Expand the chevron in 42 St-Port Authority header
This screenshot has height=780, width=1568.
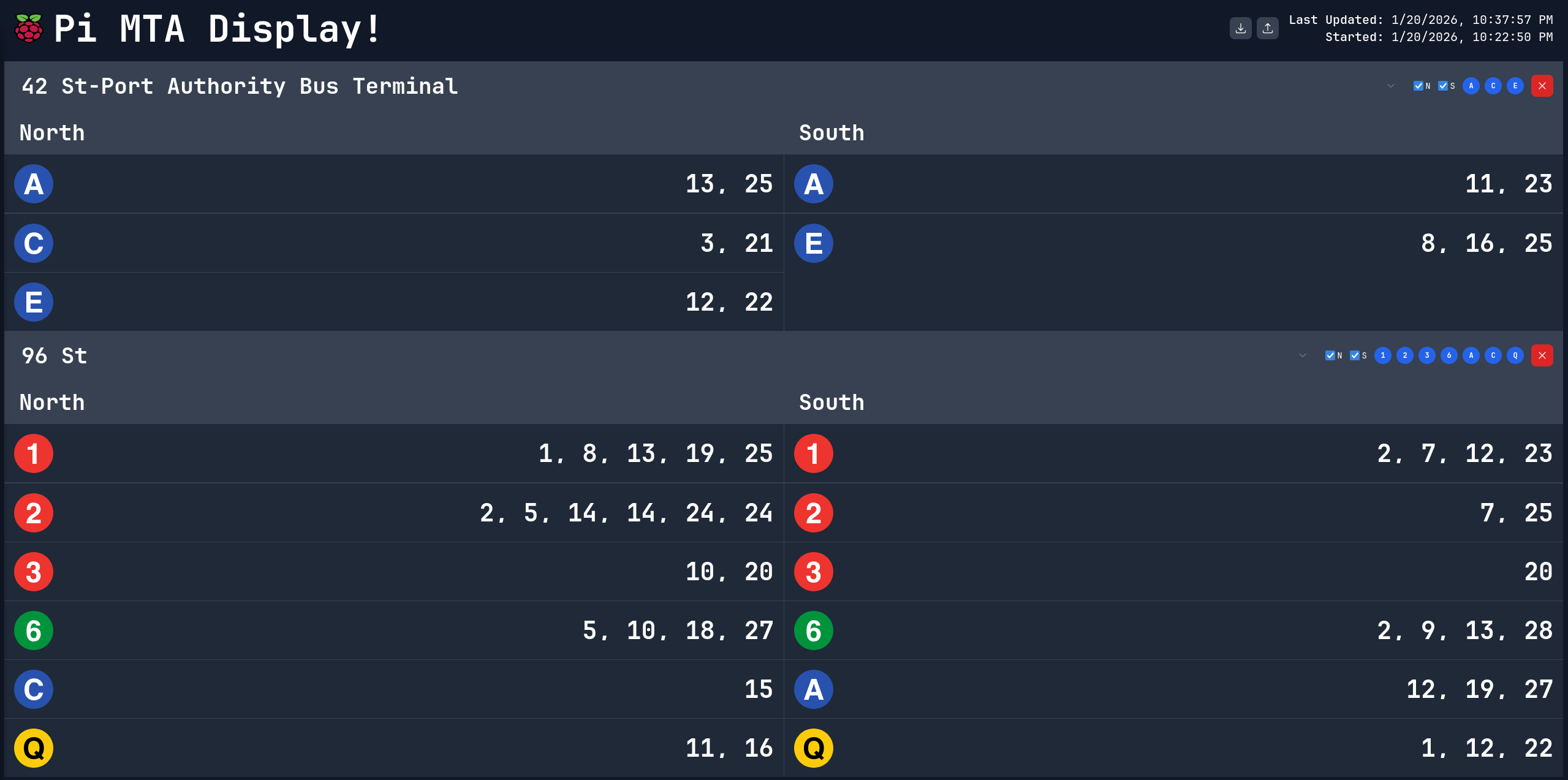tap(1391, 86)
